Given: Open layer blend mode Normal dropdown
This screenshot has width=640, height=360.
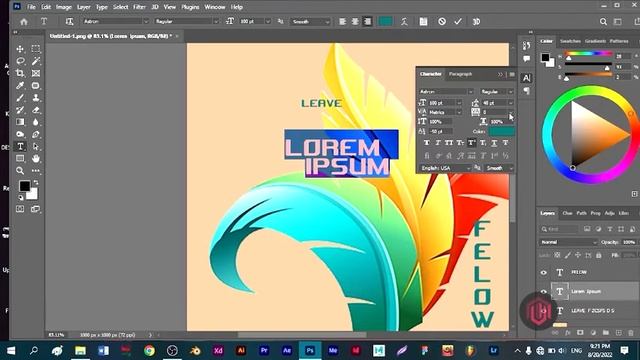Looking at the screenshot, I should [568, 242].
